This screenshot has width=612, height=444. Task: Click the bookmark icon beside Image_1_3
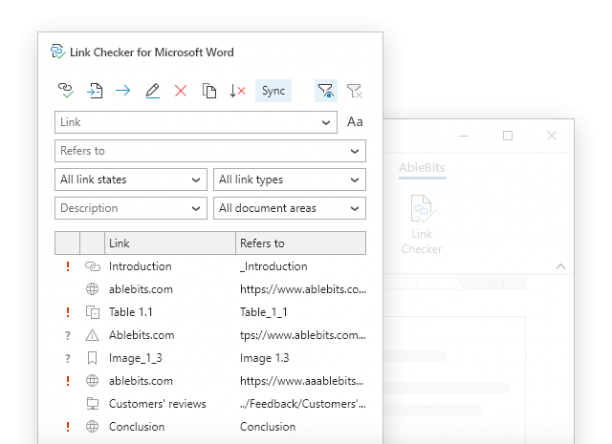92,358
